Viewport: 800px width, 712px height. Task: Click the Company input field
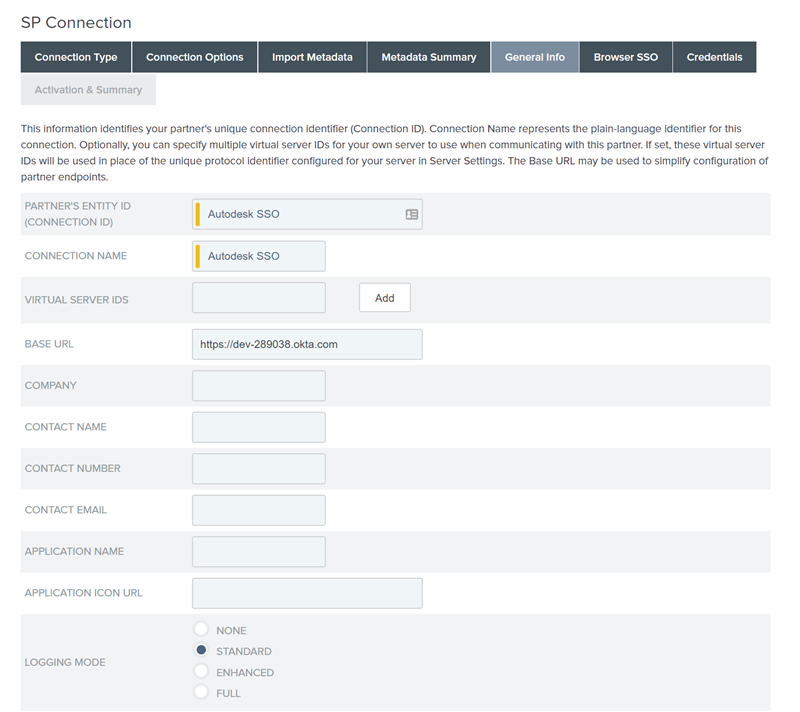click(258, 385)
